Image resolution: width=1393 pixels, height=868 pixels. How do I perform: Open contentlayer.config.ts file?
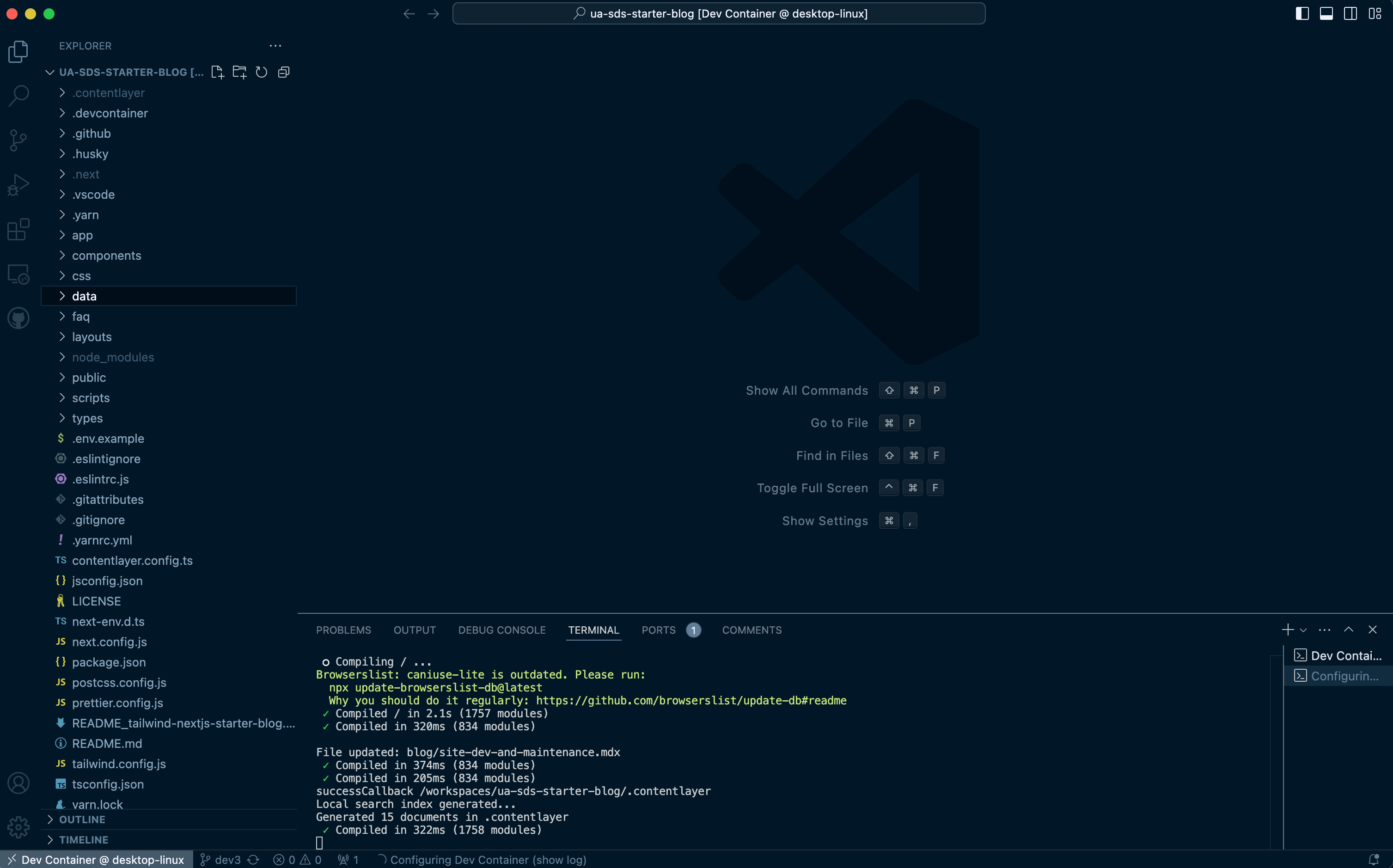point(169,561)
